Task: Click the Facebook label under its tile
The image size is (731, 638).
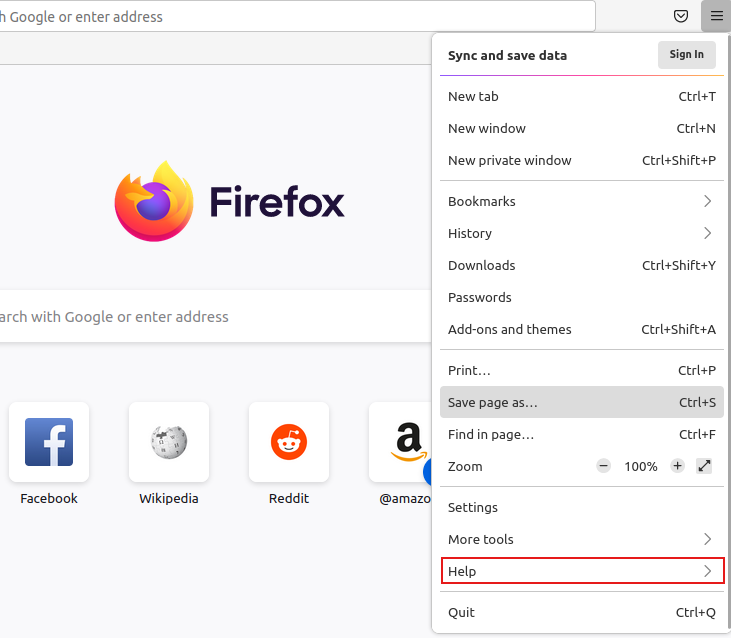Action: (49, 499)
